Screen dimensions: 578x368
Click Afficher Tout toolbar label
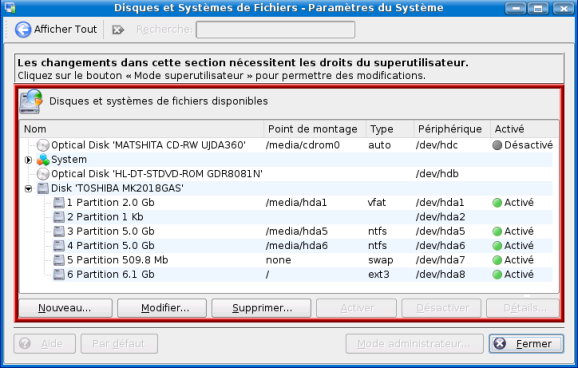point(65,29)
